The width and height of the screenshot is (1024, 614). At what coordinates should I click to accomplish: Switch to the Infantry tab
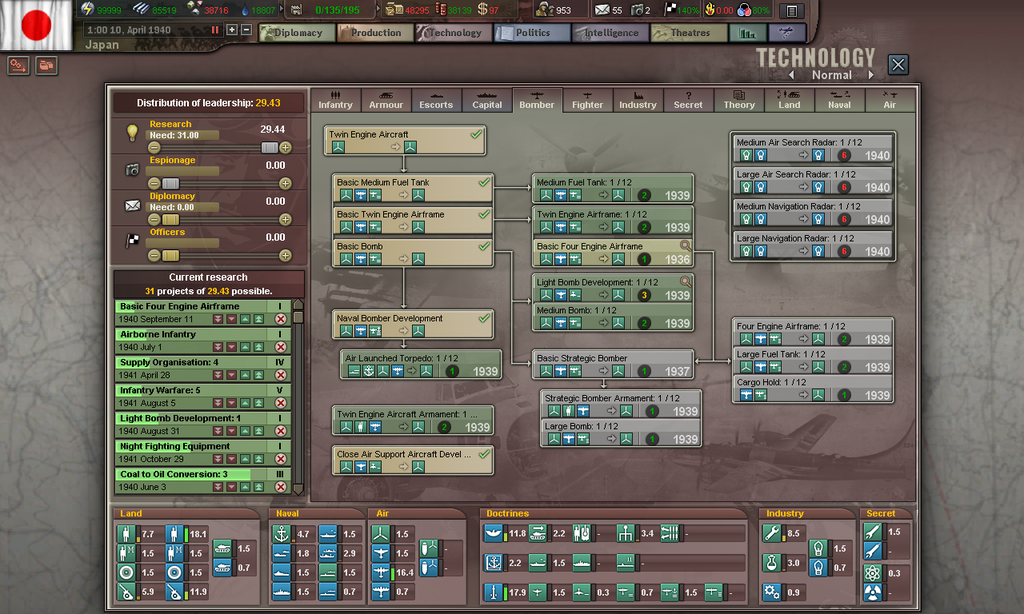click(335, 101)
